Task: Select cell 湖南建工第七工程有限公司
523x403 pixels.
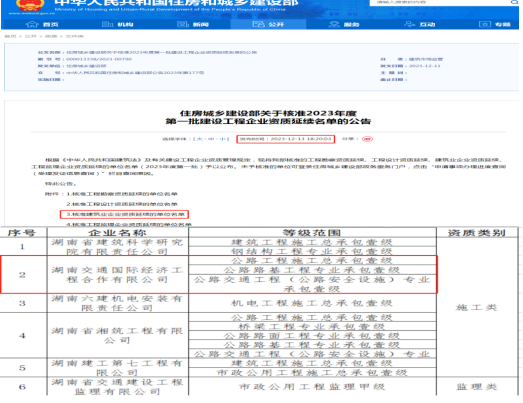Action: coord(117,368)
